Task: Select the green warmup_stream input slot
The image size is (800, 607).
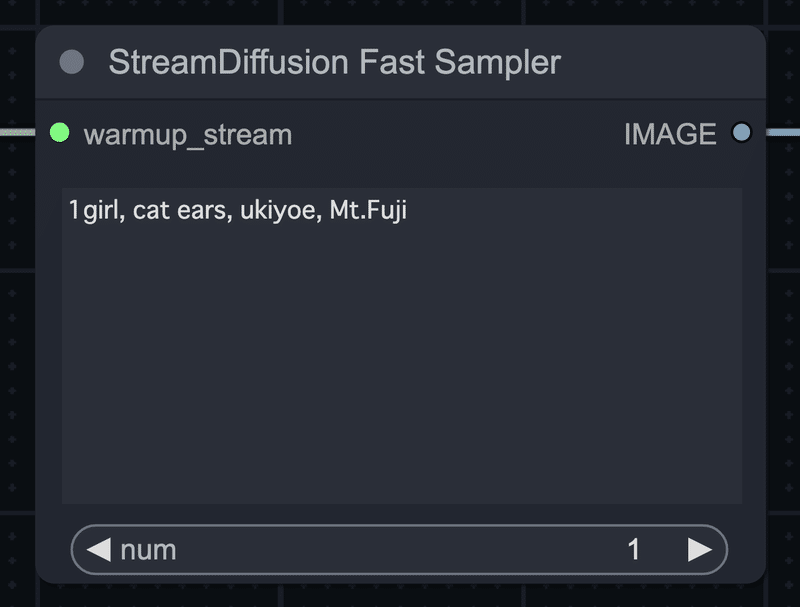Action: coord(59,133)
